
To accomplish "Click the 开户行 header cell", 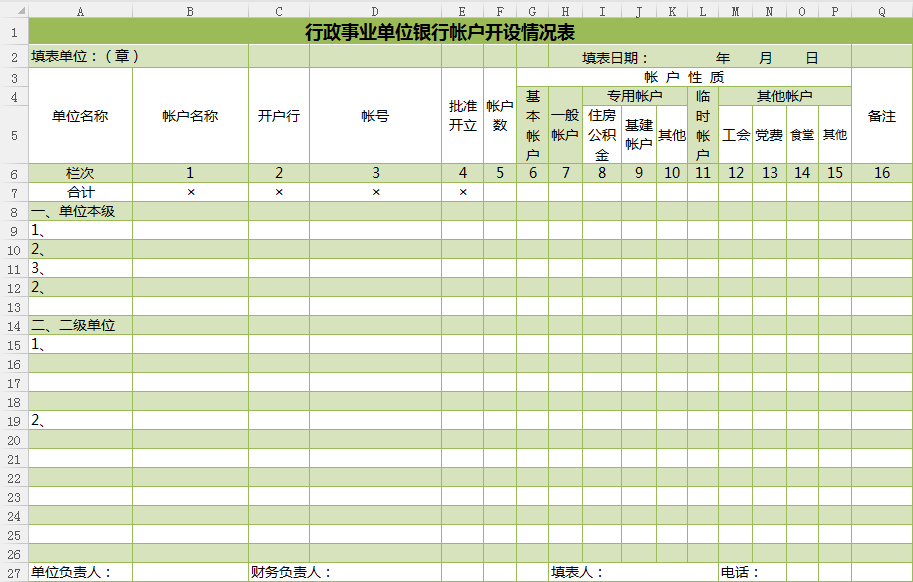I will pyautogui.click(x=279, y=116).
